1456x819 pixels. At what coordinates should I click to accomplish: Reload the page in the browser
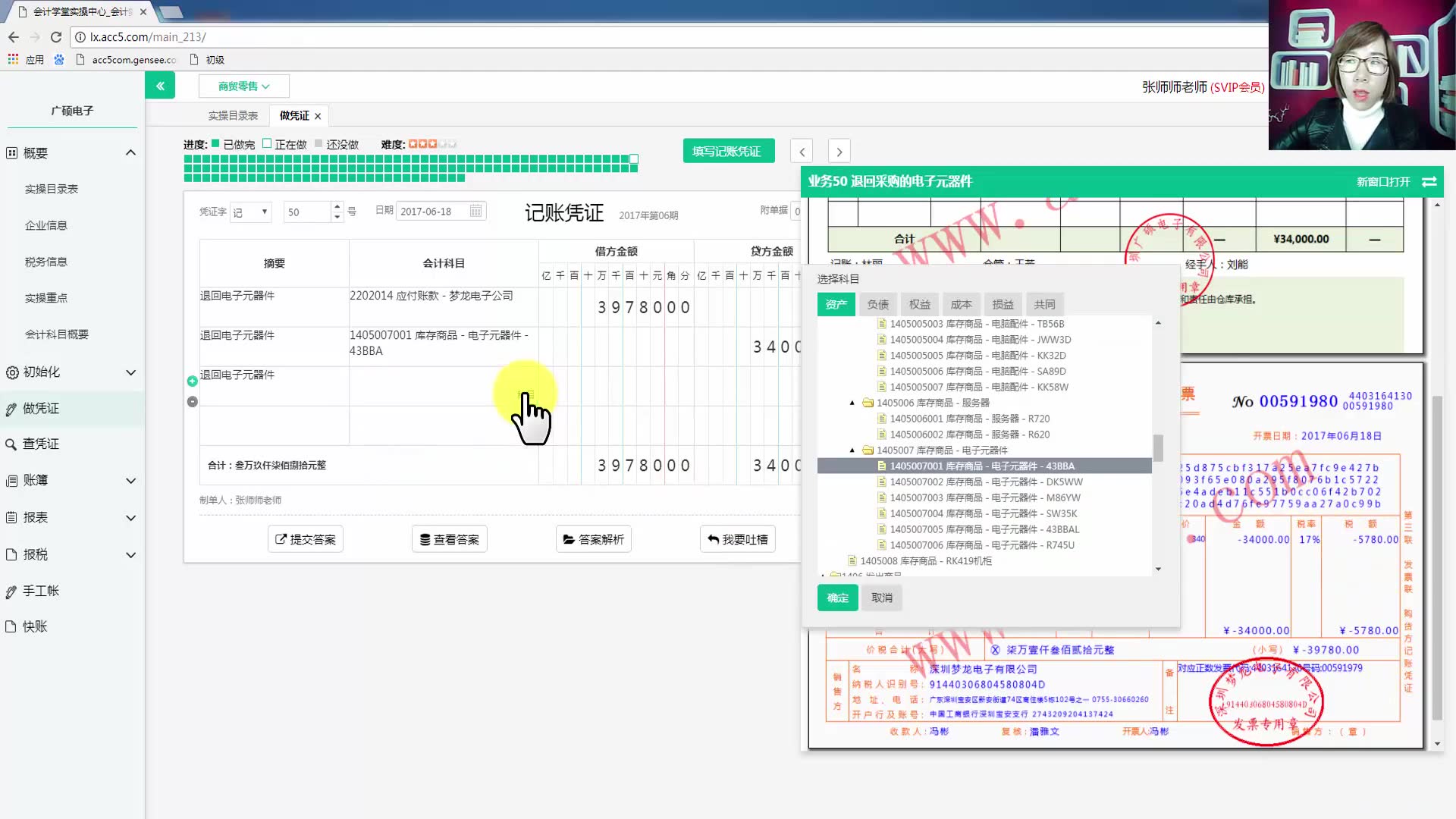(x=56, y=36)
